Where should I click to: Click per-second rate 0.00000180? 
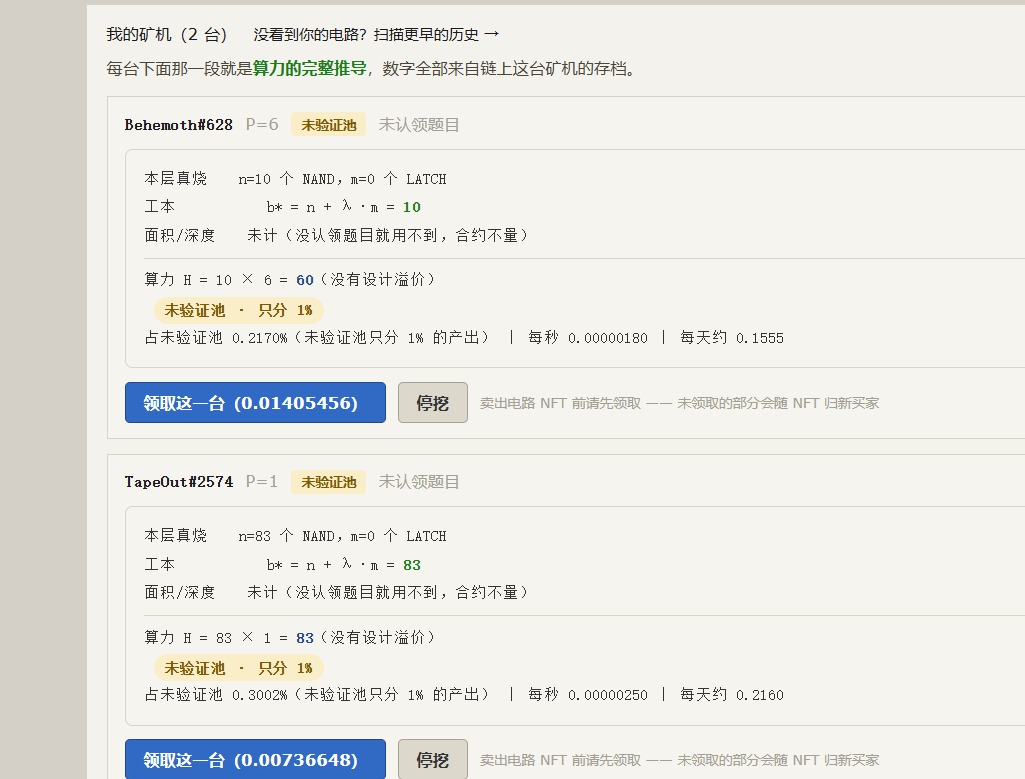pyautogui.click(x=608, y=338)
